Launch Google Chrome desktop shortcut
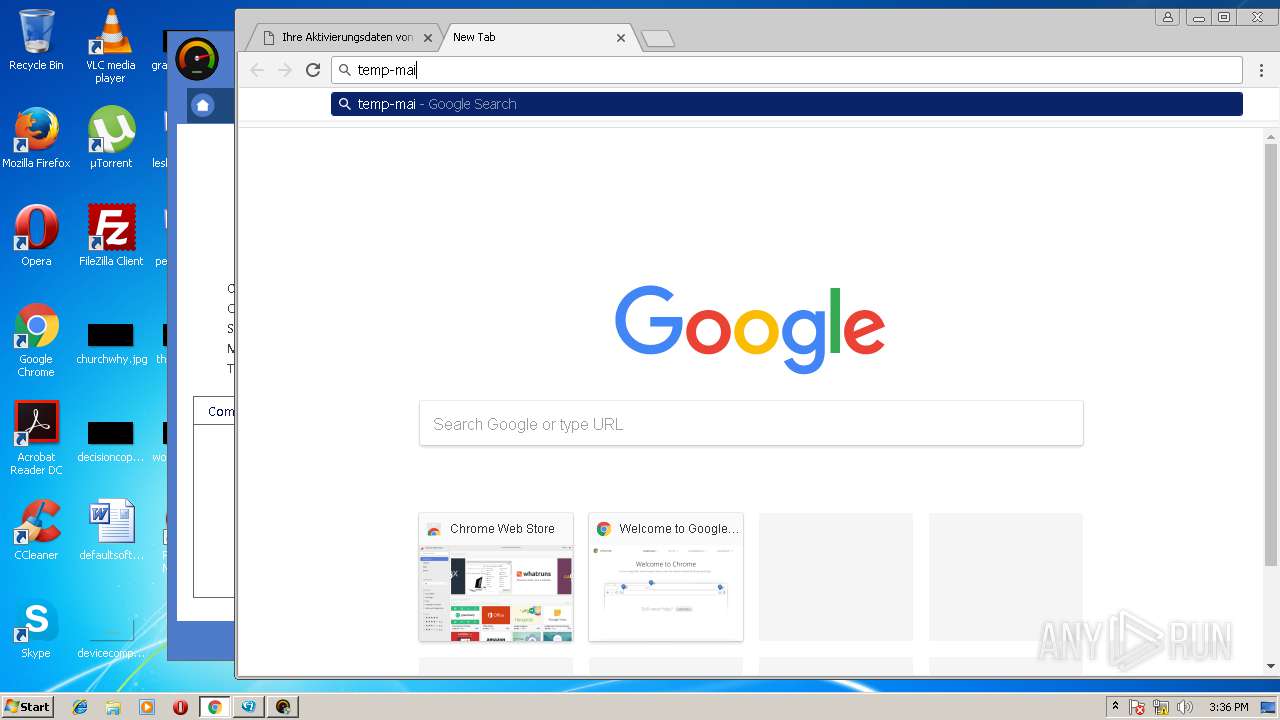Image resolution: width=1280 pixels, height=720 pixels. [x=36, y=340]
